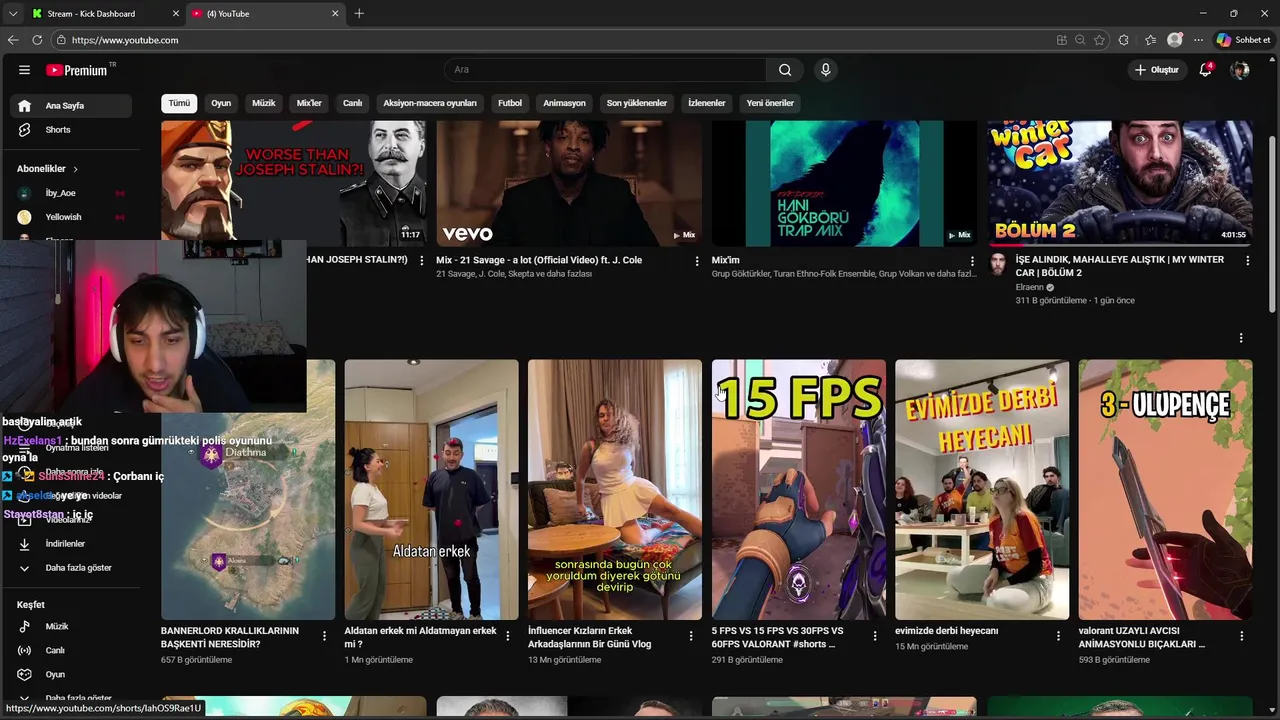
Task: Open the Elraenn channel name link
Action: 1029,287
